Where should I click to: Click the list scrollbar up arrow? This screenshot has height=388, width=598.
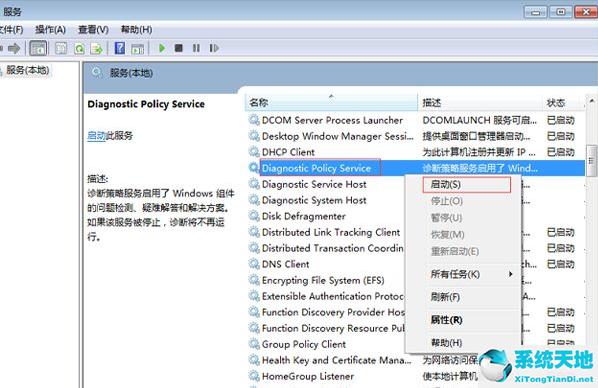pos(592,101)
